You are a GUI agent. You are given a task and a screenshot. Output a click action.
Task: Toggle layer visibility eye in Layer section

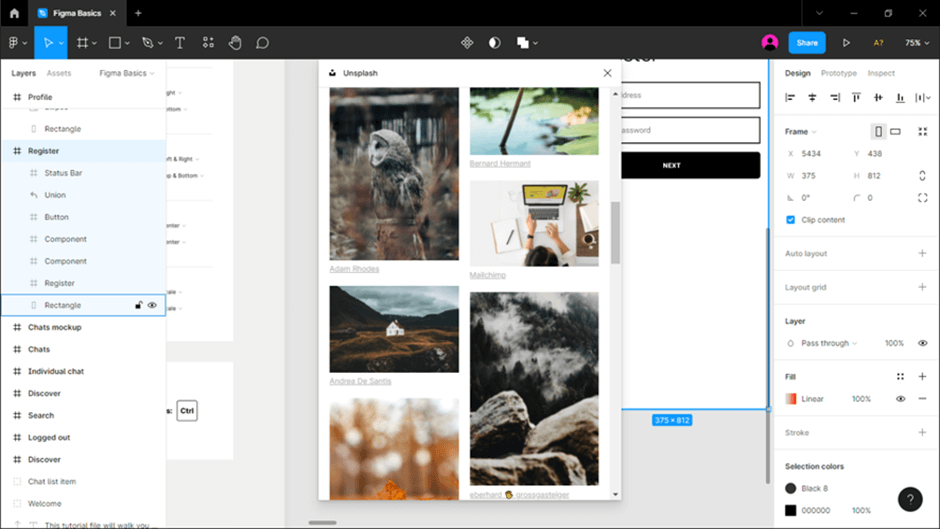[923, 343]
